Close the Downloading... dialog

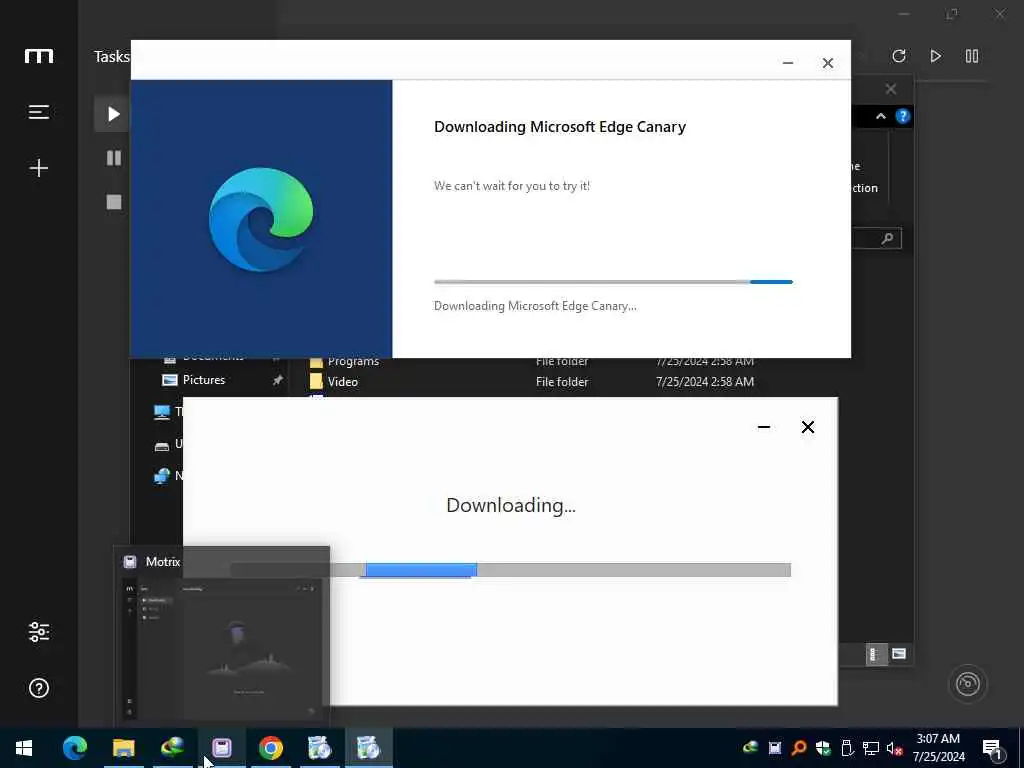[x=808, y=427]
